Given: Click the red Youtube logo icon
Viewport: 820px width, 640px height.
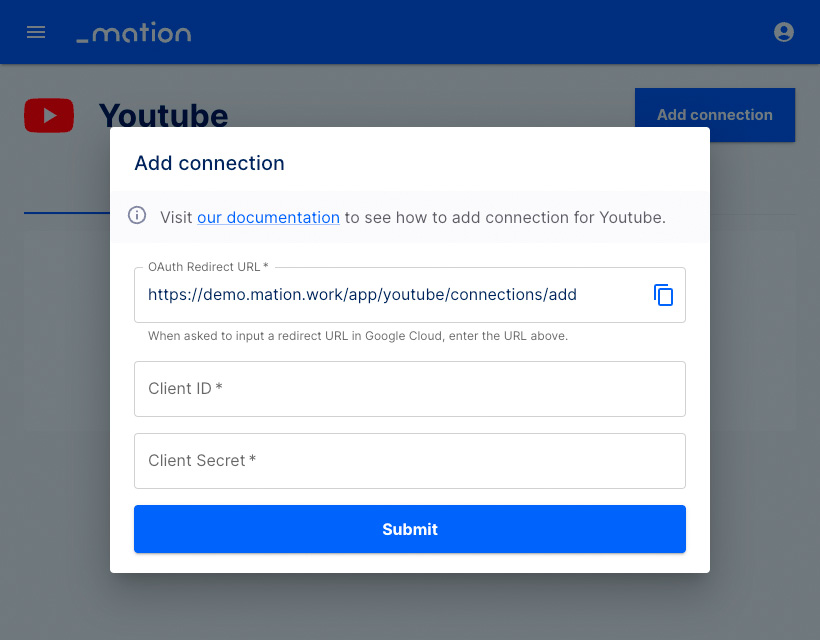Looking at the screenshot, I should [x=49, y=115].
